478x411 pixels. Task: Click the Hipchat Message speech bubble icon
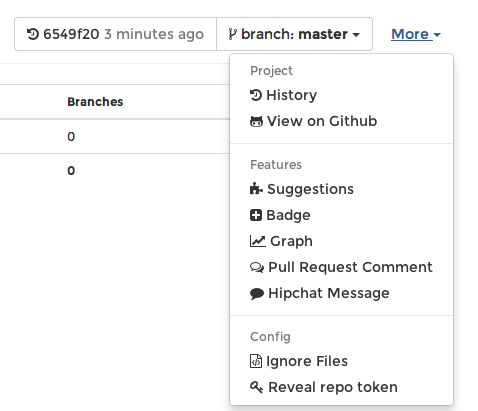[257, 293]
